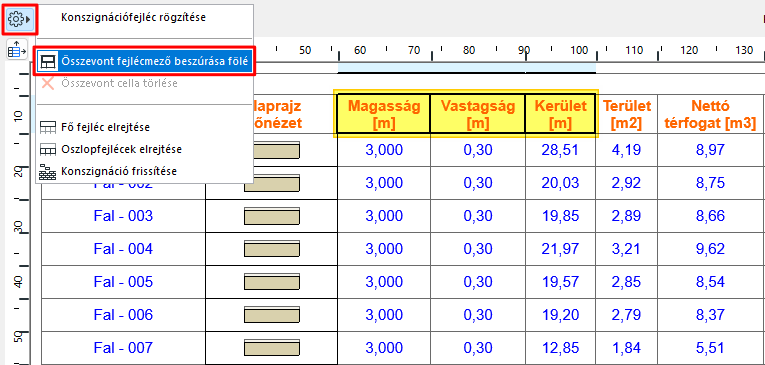765x365 pixels.
Task: Click height 3,000 in Fal - 003 row
Action: tap(384, 216)
